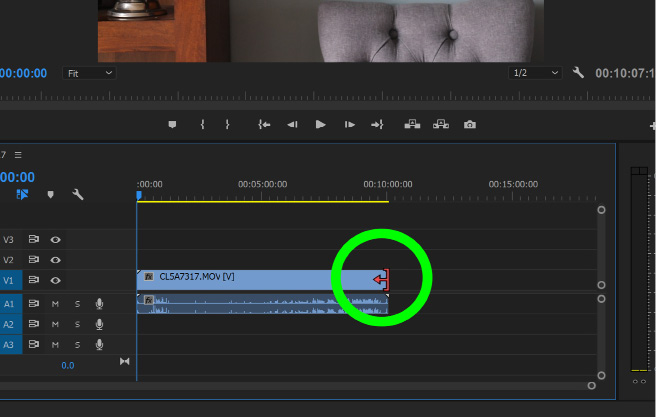Click the audio level meter

tap(639, 269)
